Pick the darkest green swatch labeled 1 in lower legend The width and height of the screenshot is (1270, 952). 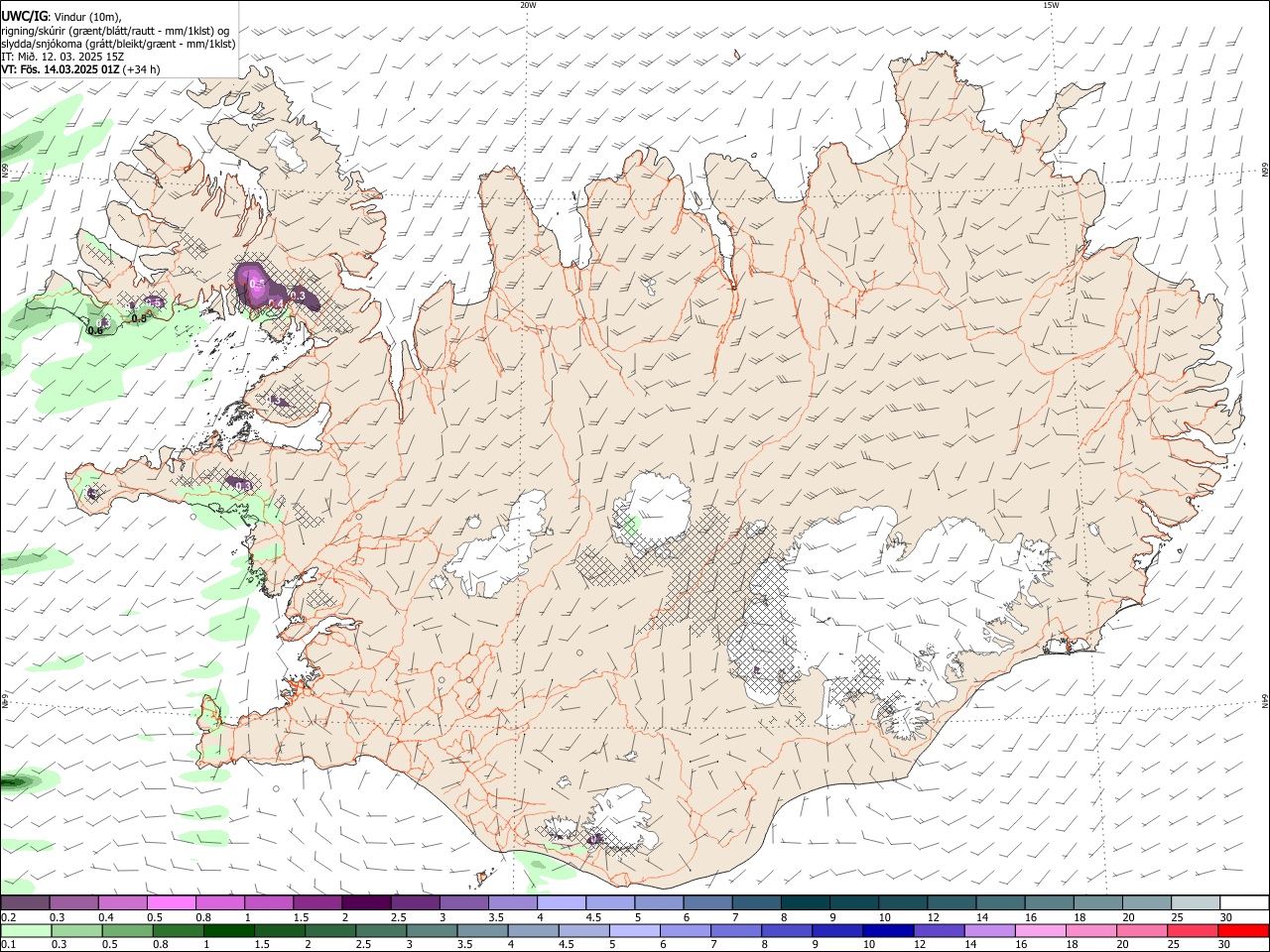pyautogui.click(x=228, y=930)
